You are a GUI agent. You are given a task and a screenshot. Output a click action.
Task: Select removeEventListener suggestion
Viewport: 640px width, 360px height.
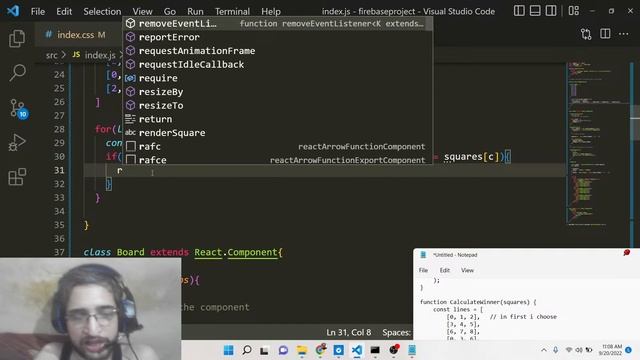277,24
